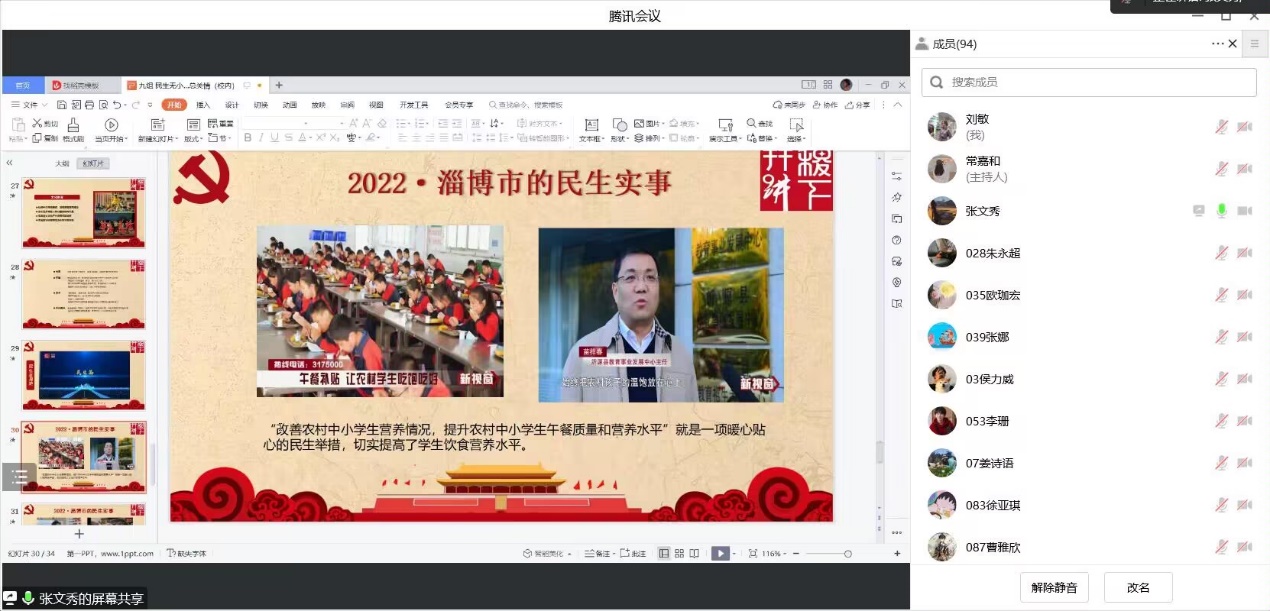Image resolution: width=1270 pixels, height=611 pixels.
Task: Switch to the 插入 ribbon tab
Action: pos(203,105)
